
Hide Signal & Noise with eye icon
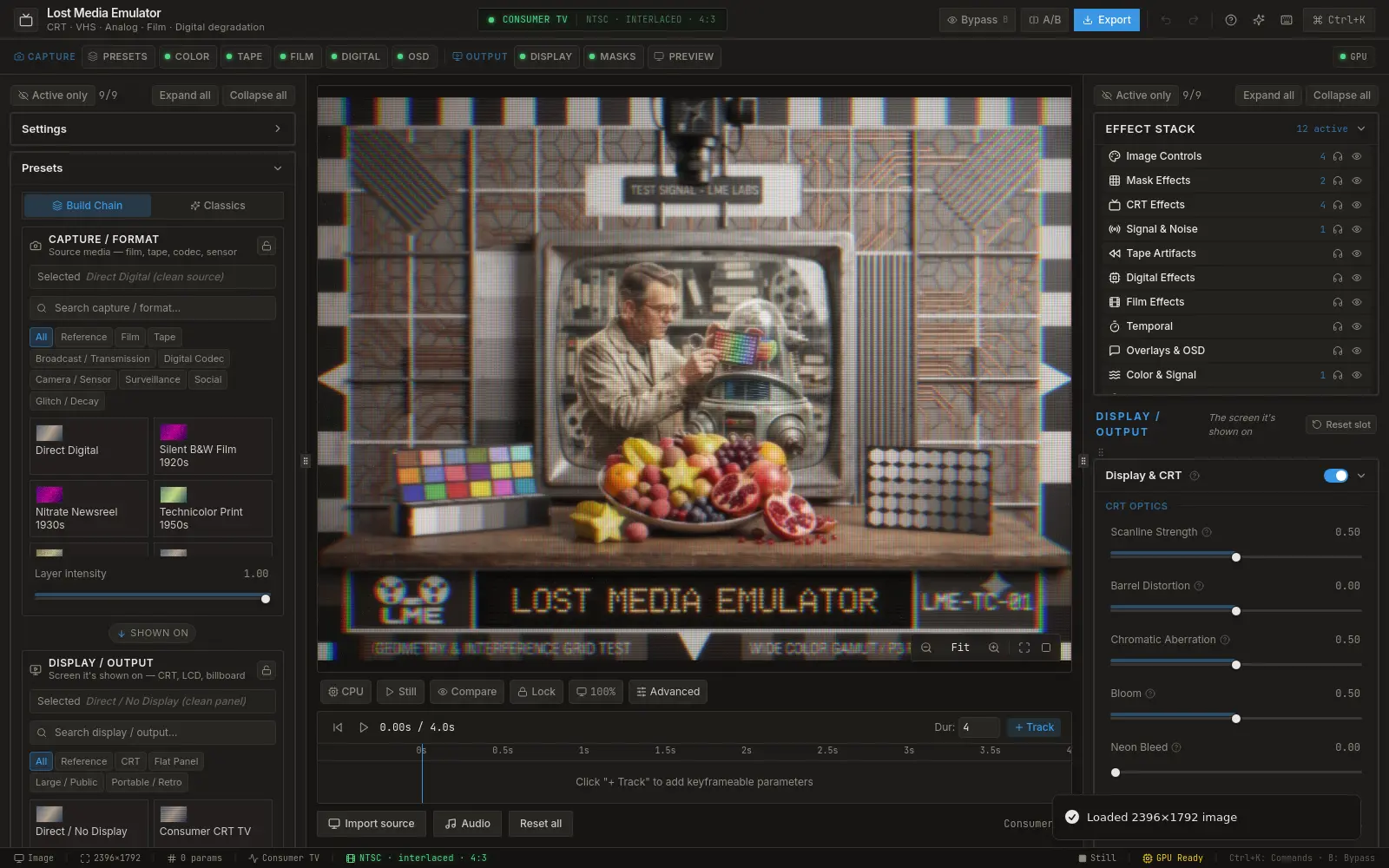(1357, 229)
